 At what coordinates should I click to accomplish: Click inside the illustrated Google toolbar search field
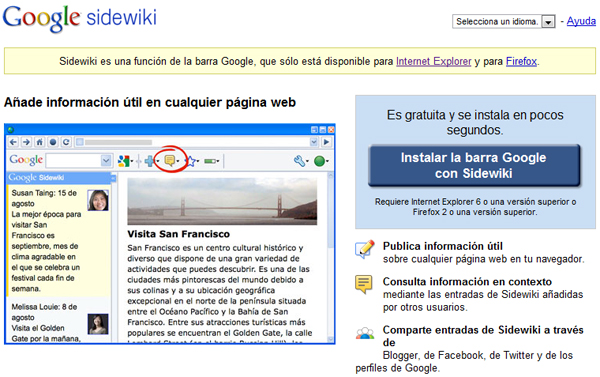[x=73, y=161]
